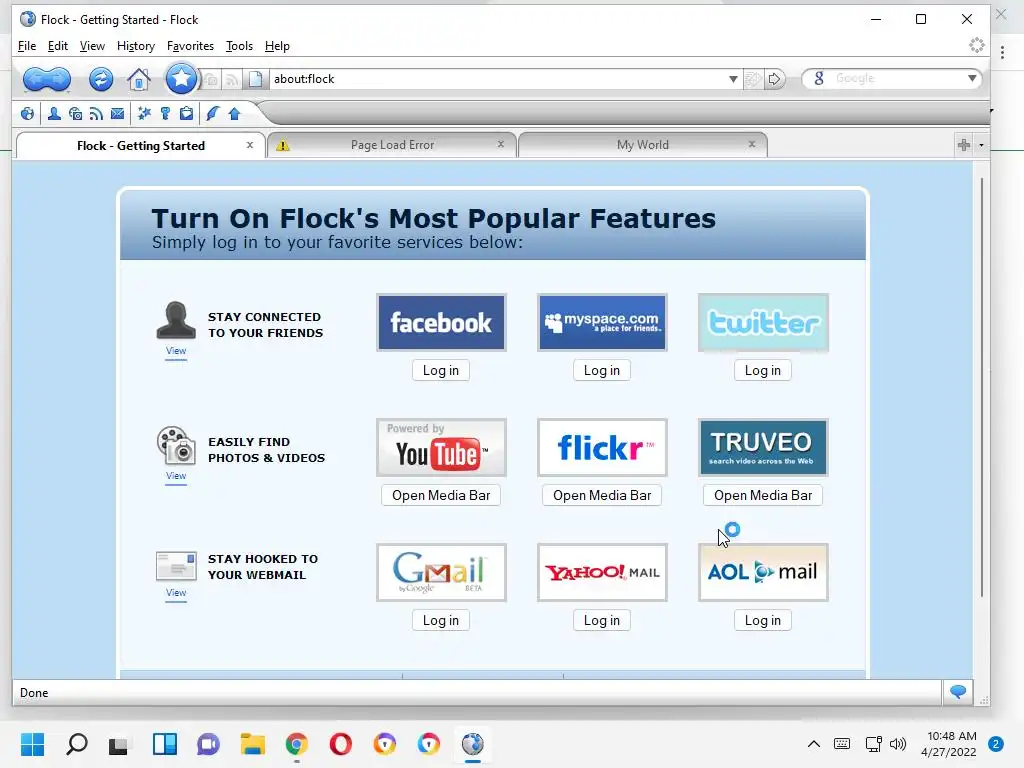
Task: Open the People sidebar icon
Action: pos(54,114)
